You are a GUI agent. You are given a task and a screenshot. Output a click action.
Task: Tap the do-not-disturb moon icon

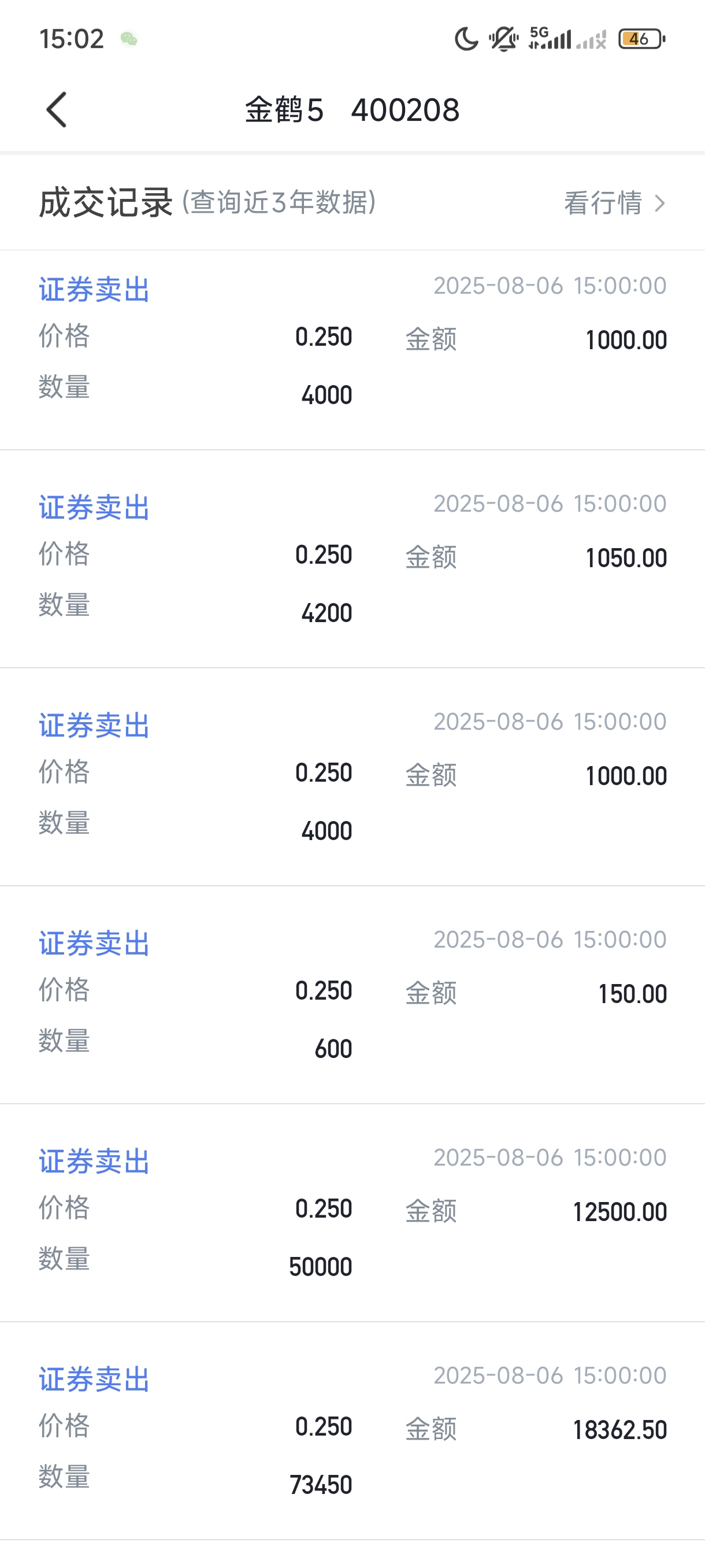(x=466, y=39)
